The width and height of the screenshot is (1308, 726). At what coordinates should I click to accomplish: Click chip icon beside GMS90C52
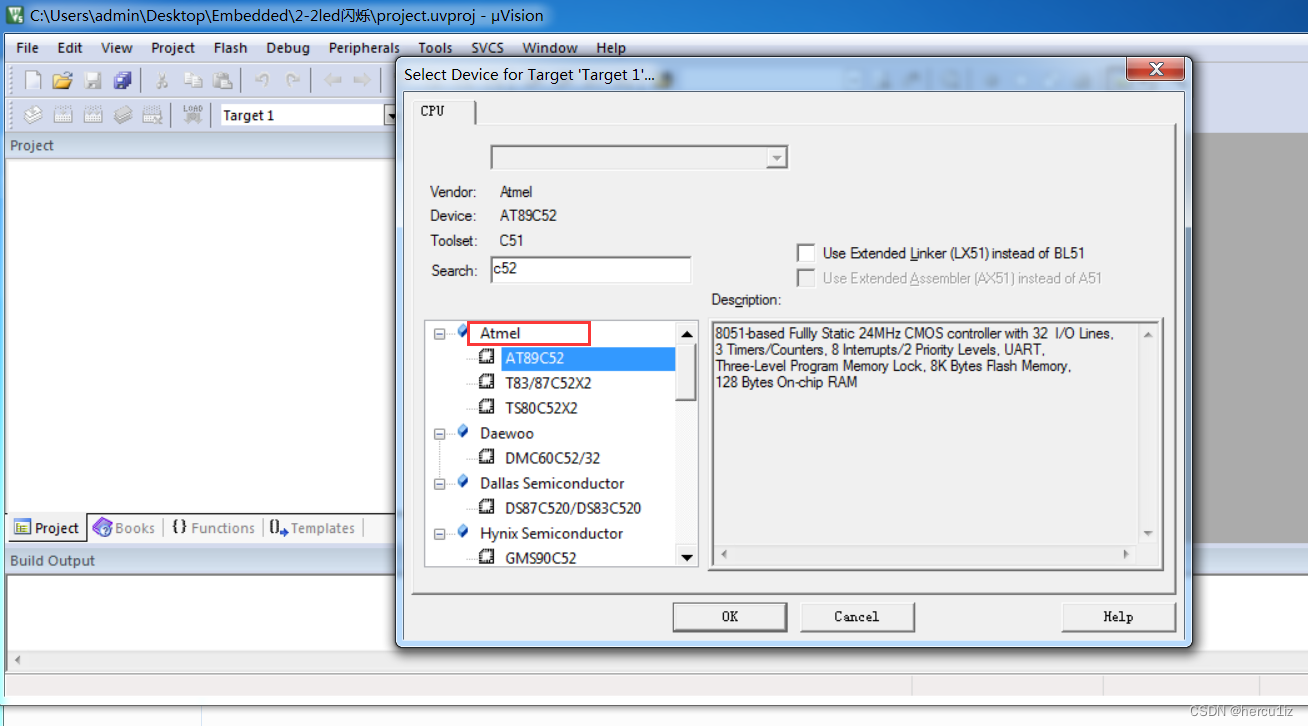[487, 557]
